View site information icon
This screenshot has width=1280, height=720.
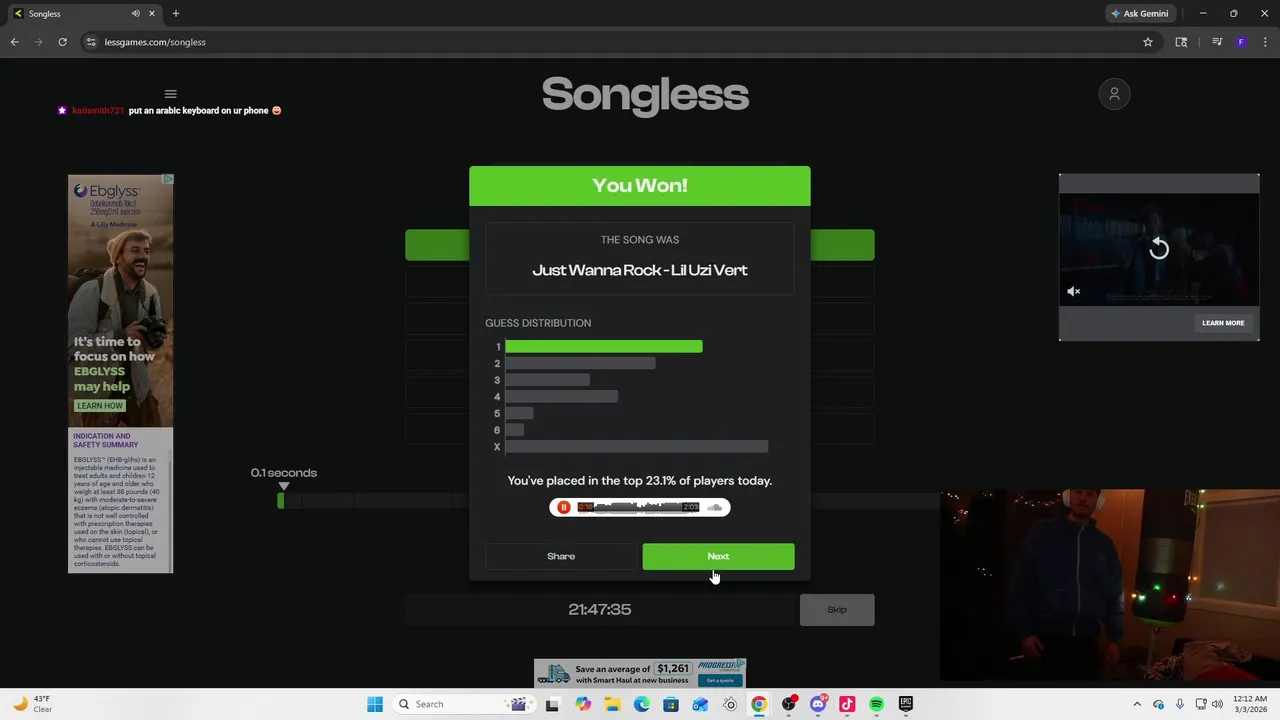pos(91,42)
